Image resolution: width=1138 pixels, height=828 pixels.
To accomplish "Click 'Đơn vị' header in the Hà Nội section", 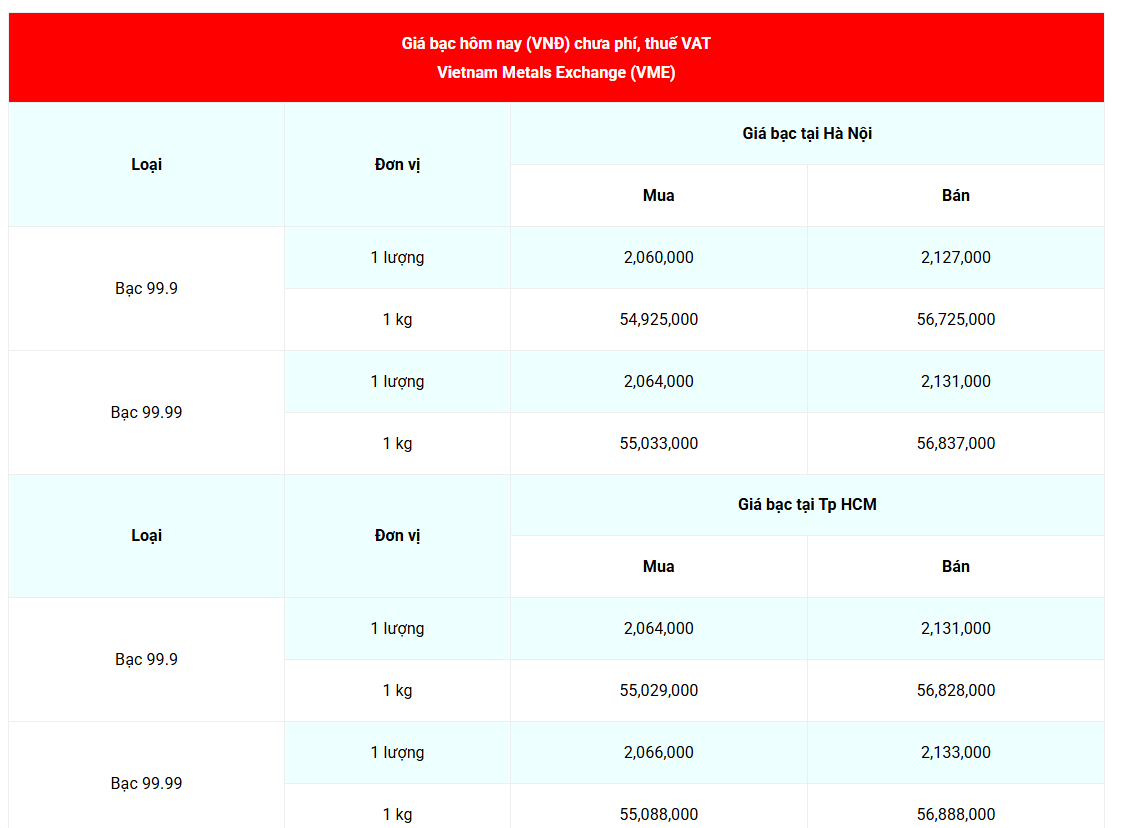I will coord(397,165).
